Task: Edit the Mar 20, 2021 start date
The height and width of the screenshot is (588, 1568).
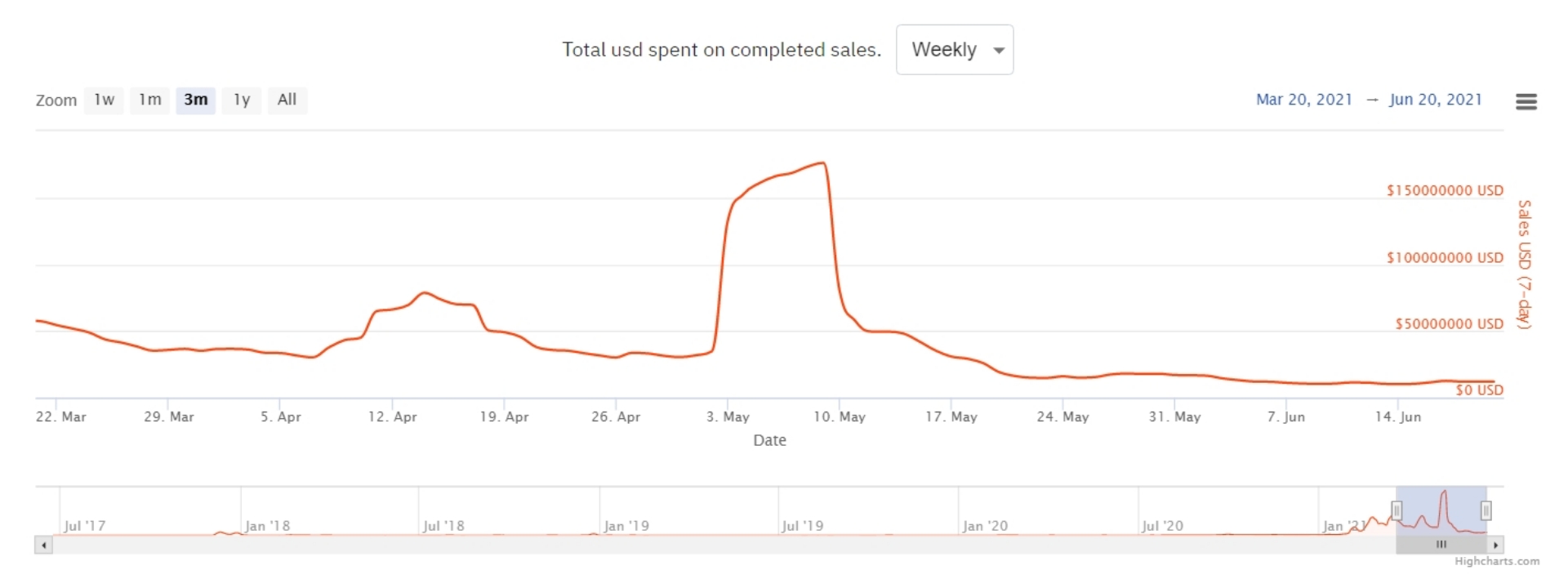Action: (1303, 100)
